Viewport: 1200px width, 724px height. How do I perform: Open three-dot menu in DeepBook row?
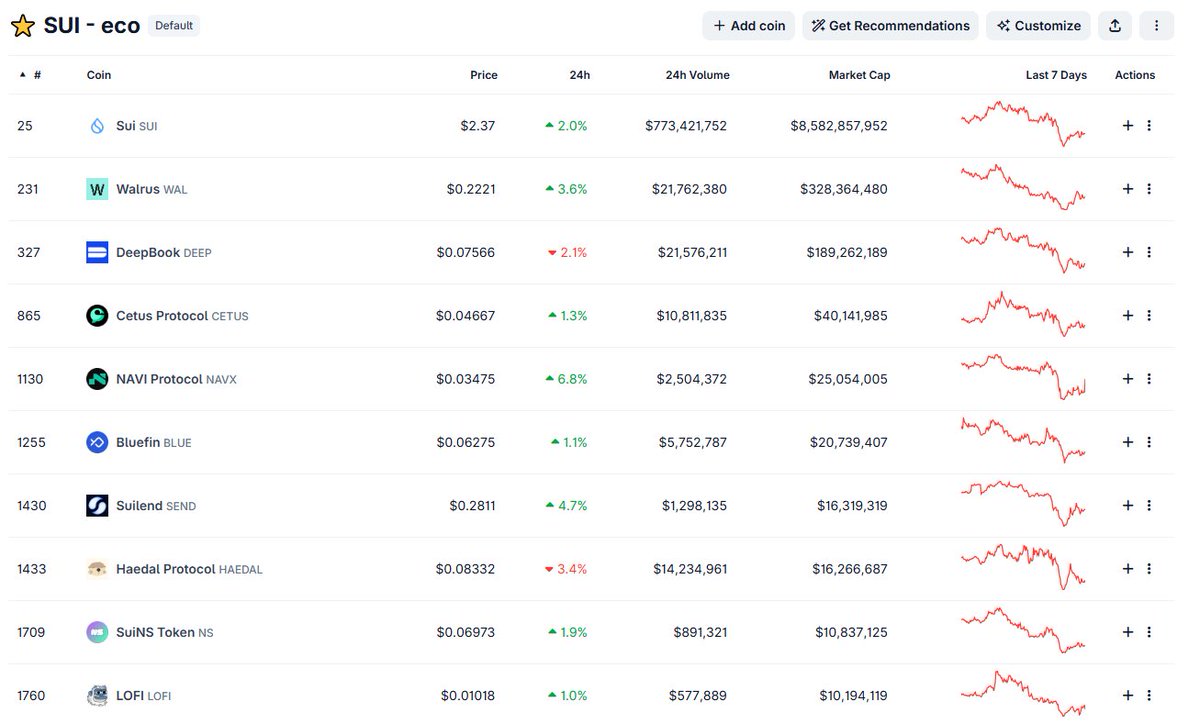pos(1149,252)
